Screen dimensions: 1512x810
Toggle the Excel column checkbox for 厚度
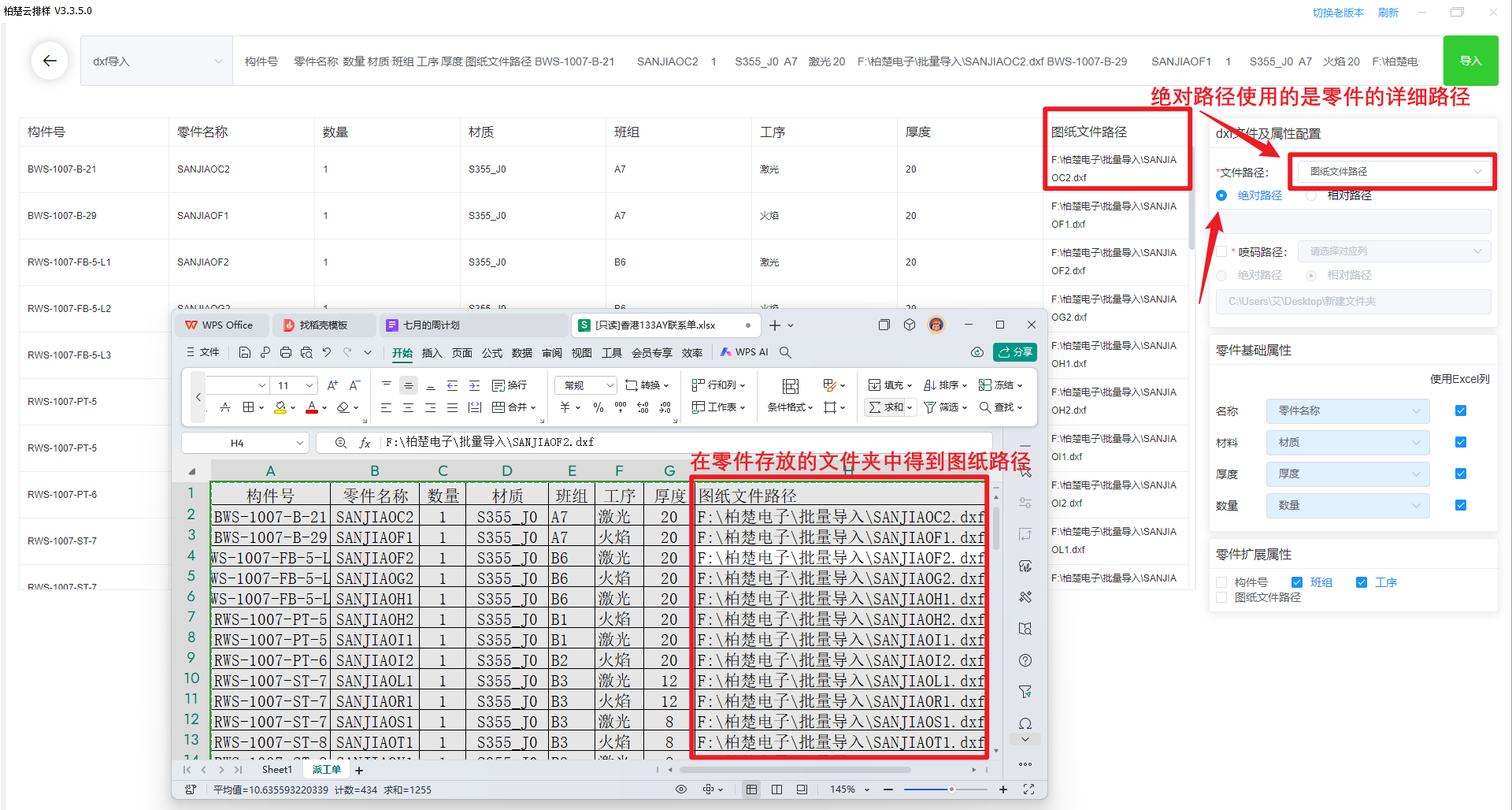point(1461,474)
